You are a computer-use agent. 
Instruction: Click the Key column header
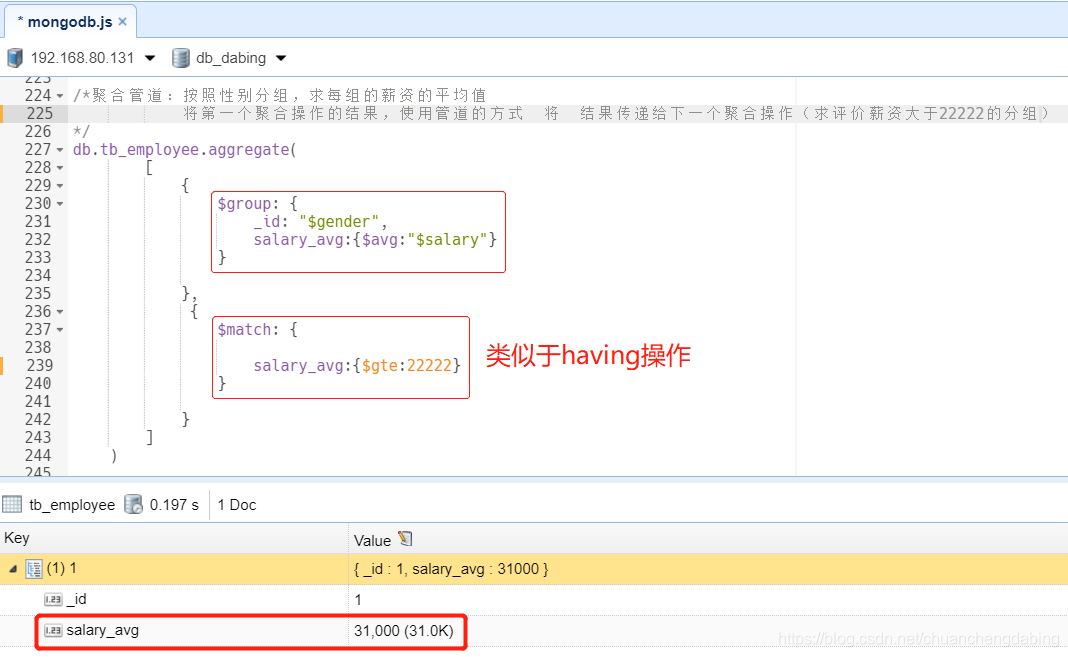(174, 538)
